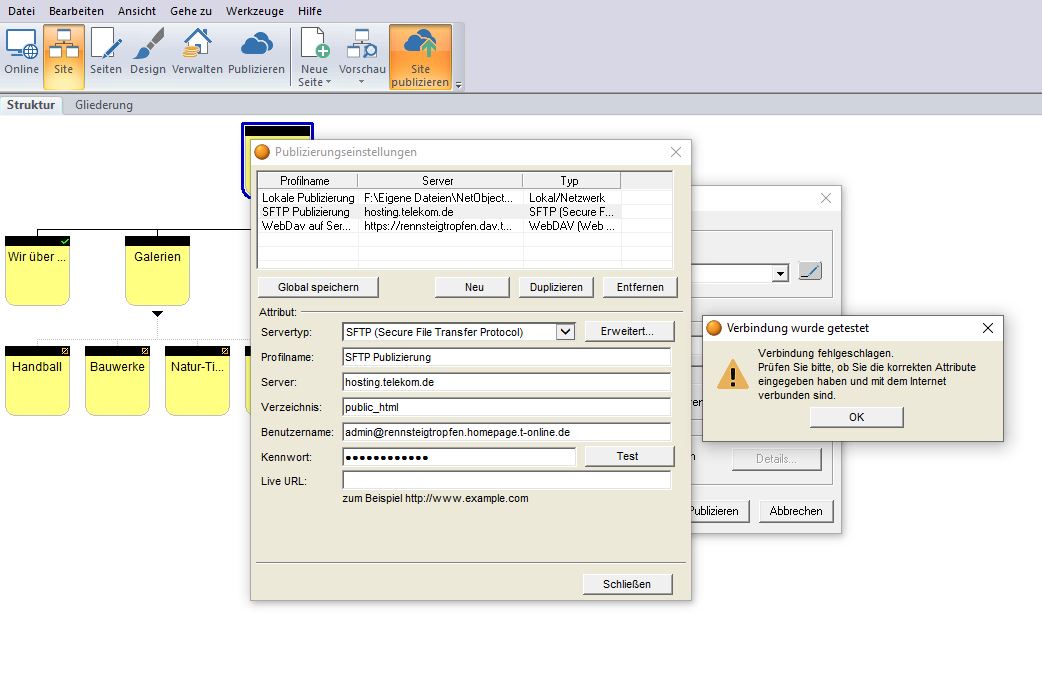Open the Servertyp dropdown
Viewport: 1042px width, 686px height.
tap(565, 332)
